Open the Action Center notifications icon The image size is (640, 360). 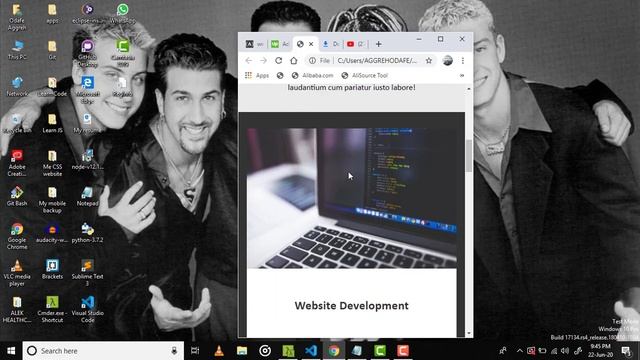click(x=626, y=351)
